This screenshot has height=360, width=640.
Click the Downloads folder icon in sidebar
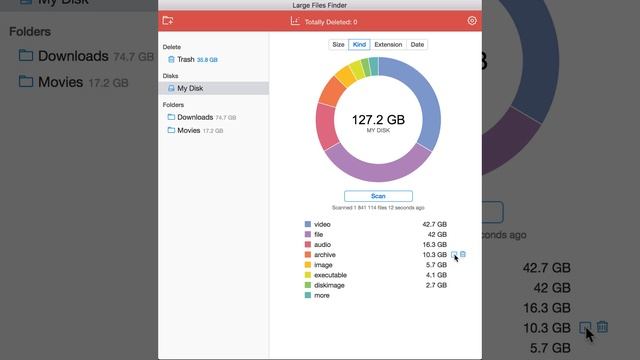point(171,117)
